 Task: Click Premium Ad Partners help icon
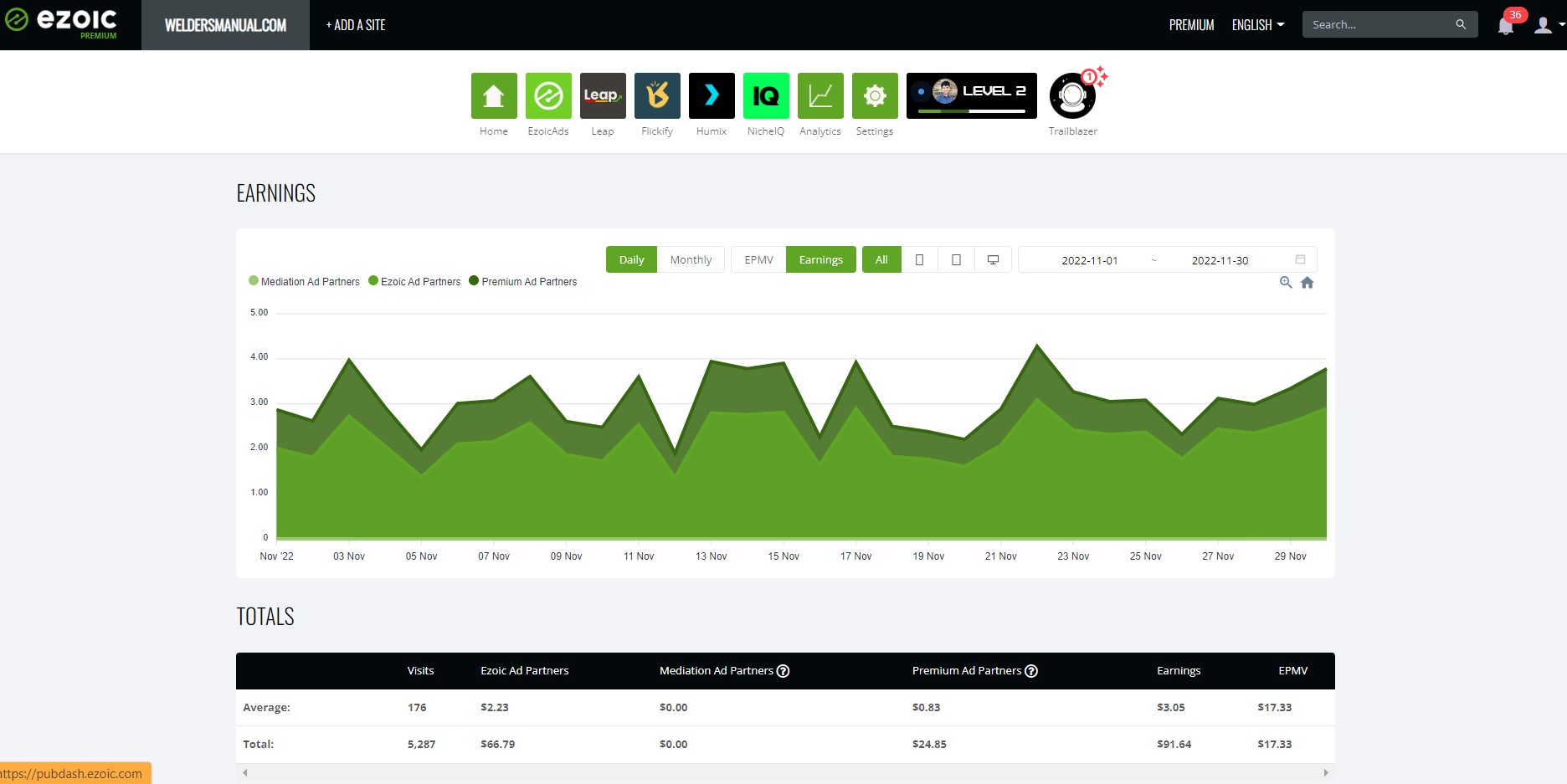(x=1031, y=671)
